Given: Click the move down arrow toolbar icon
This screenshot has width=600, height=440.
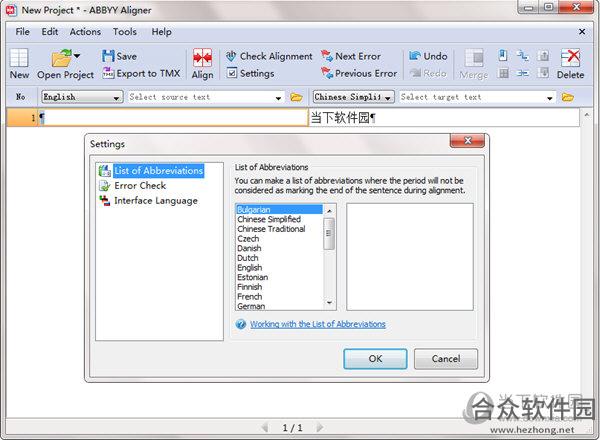Looking at the screenshot, I should pyautogui.click(x=543, y=73).
